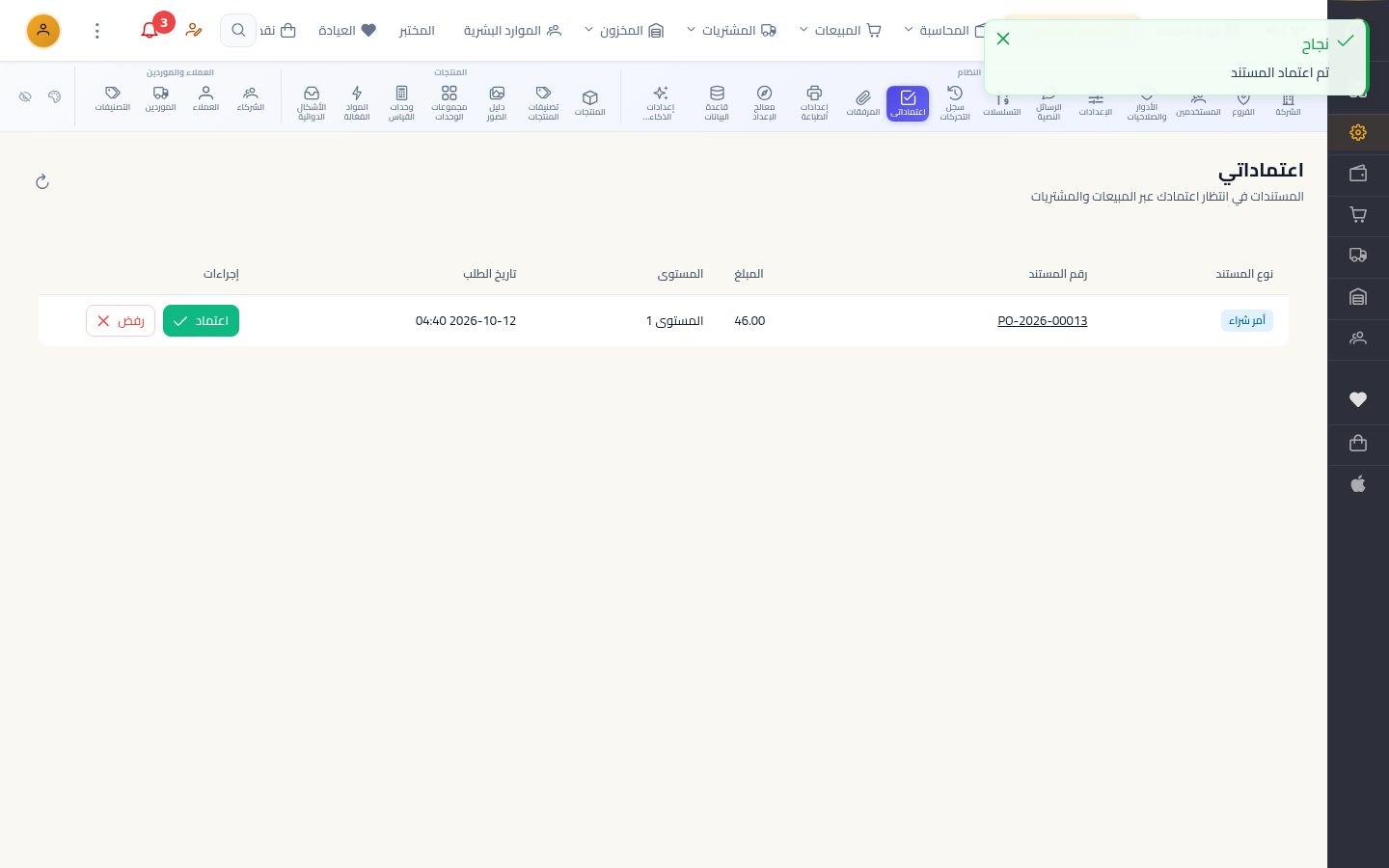Open إعدادات الطباعة print settings
This screenshot has height=868, width=1389.
point(814,103)
